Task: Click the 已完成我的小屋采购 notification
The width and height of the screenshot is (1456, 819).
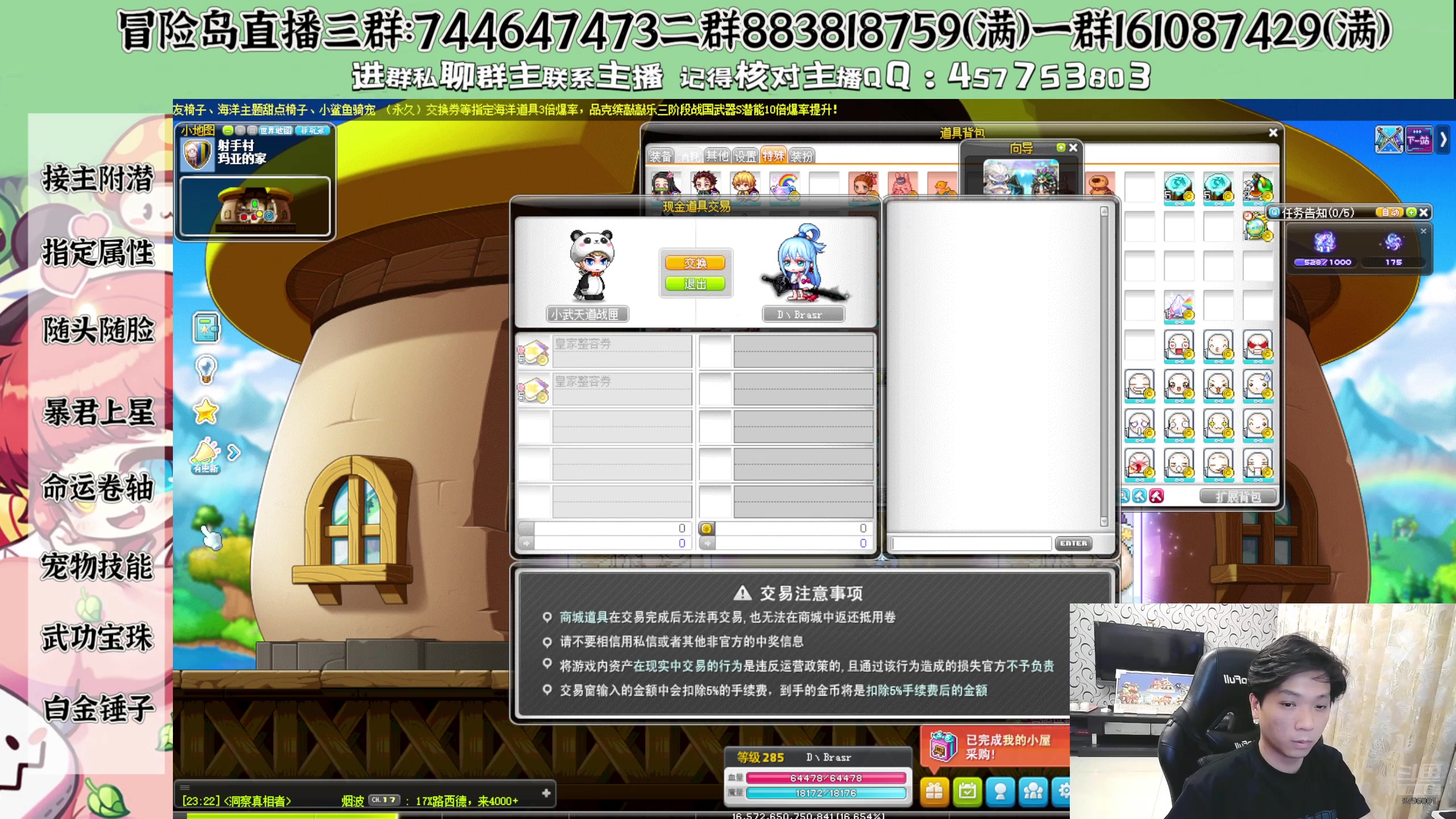Action: (995, 747)
